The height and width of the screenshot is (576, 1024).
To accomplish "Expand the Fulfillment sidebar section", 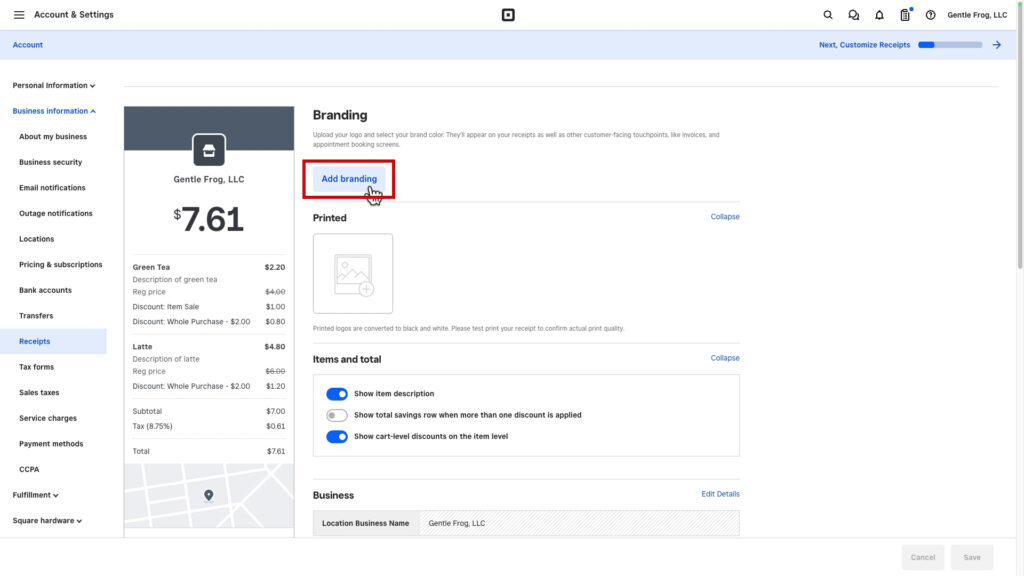I will pos(36,494).
